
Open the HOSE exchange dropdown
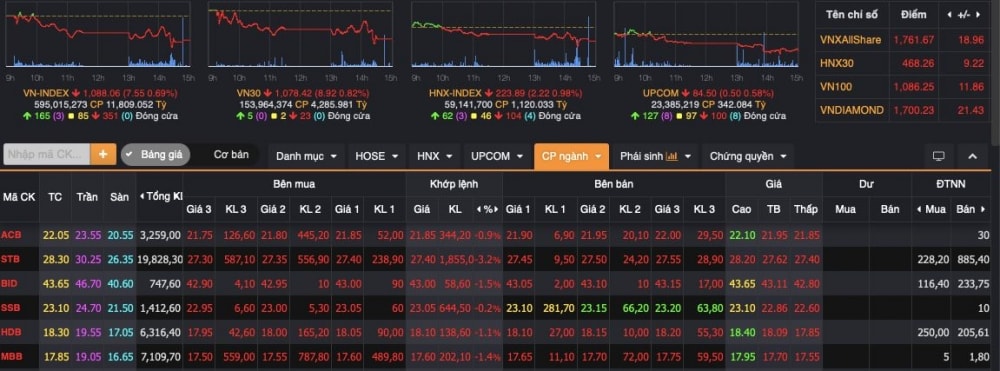pyautogui.click(x=376, y=156)
